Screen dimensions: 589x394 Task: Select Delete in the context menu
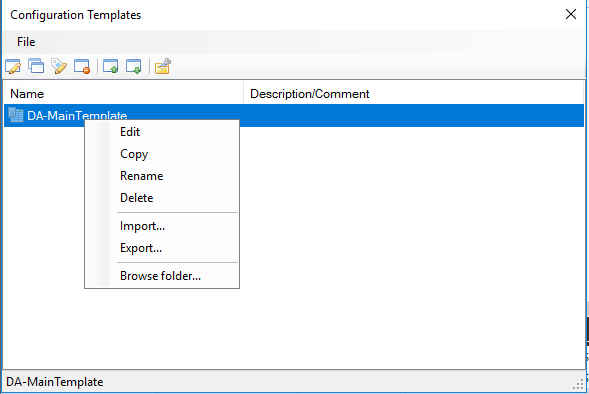point(162,198)
